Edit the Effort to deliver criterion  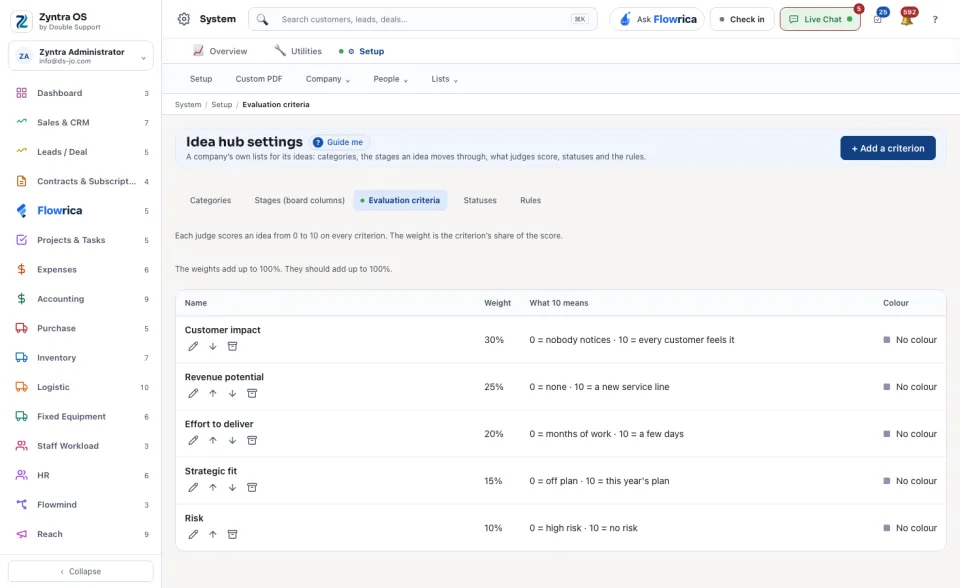point(193,440)
